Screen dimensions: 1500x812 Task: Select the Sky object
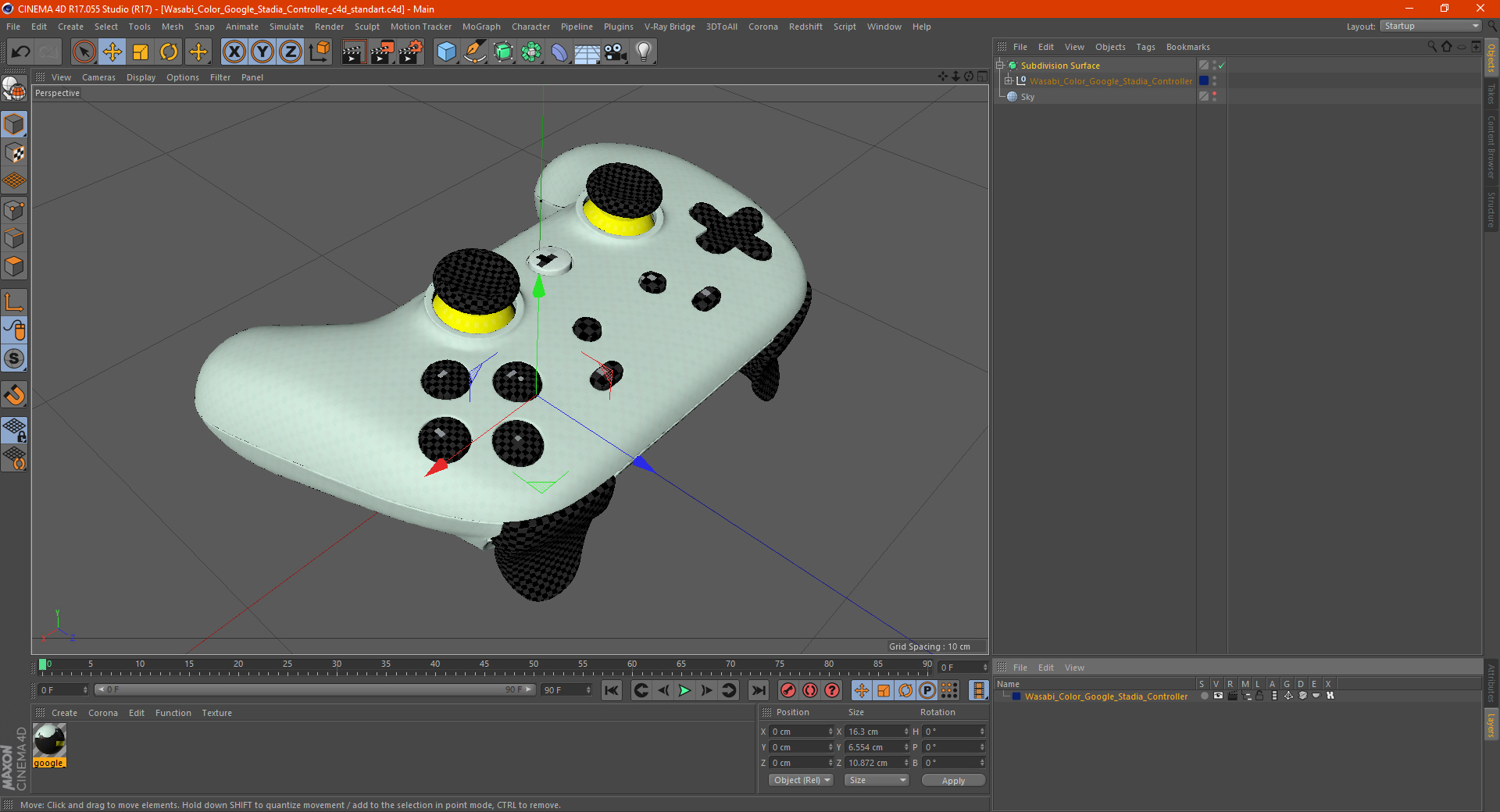click(x=1027, y=97)
